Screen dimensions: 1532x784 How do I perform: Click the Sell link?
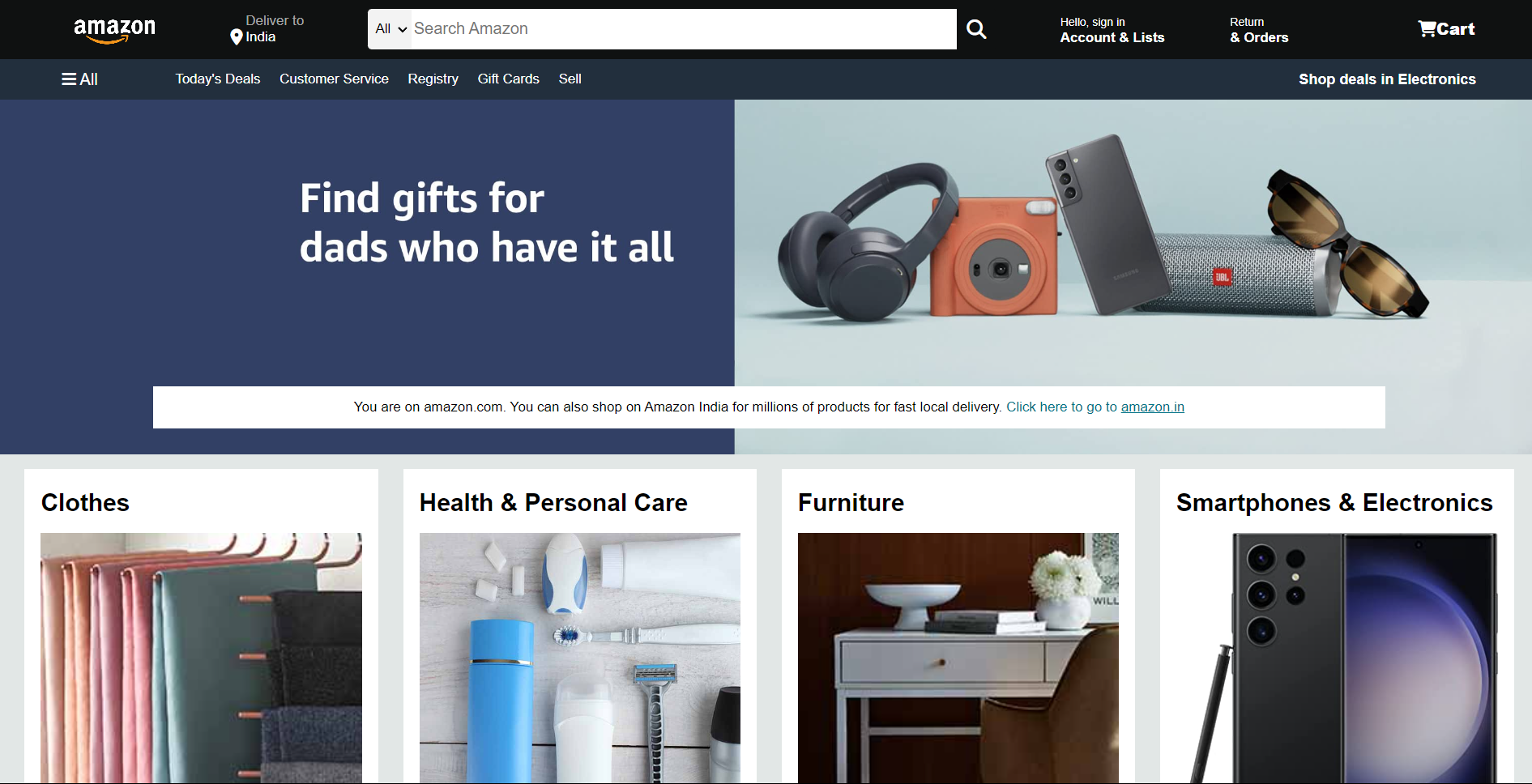[570, 79]
